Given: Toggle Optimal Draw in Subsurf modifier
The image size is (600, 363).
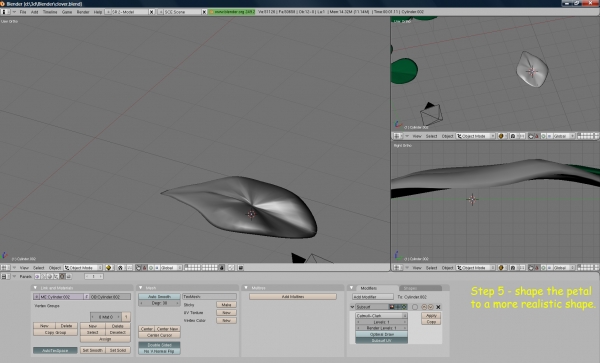Looking at the screenshot, I should [382, 334].
